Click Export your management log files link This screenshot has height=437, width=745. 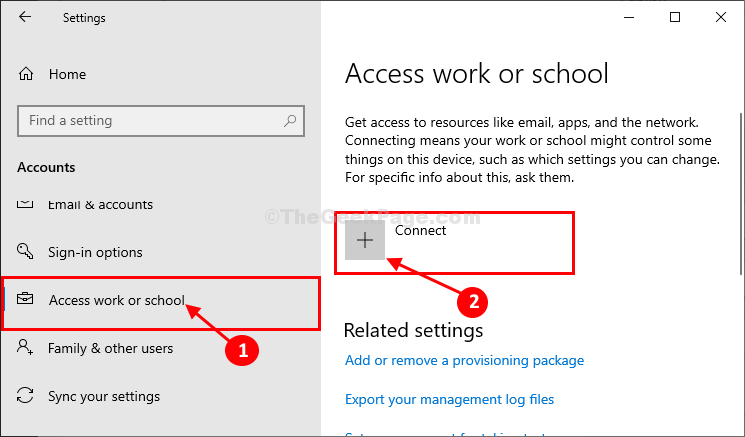[x=449, y=399]
